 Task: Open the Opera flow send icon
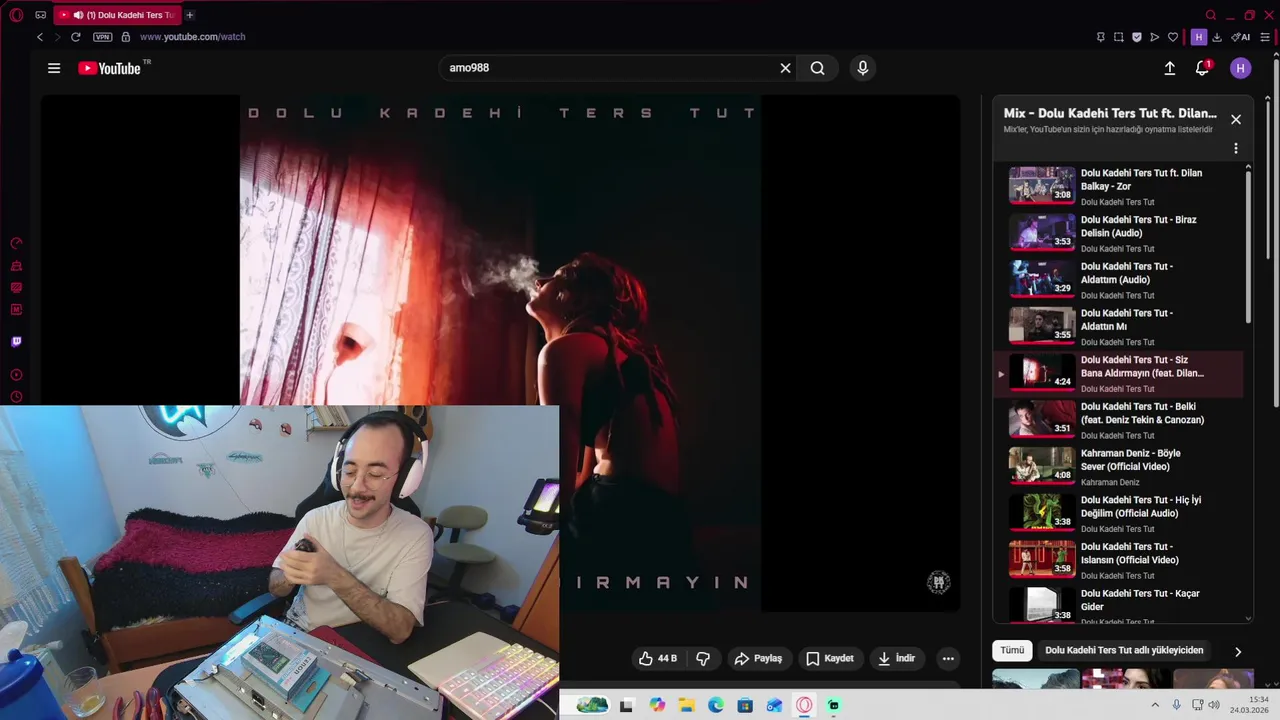(x=1155, y=37)
